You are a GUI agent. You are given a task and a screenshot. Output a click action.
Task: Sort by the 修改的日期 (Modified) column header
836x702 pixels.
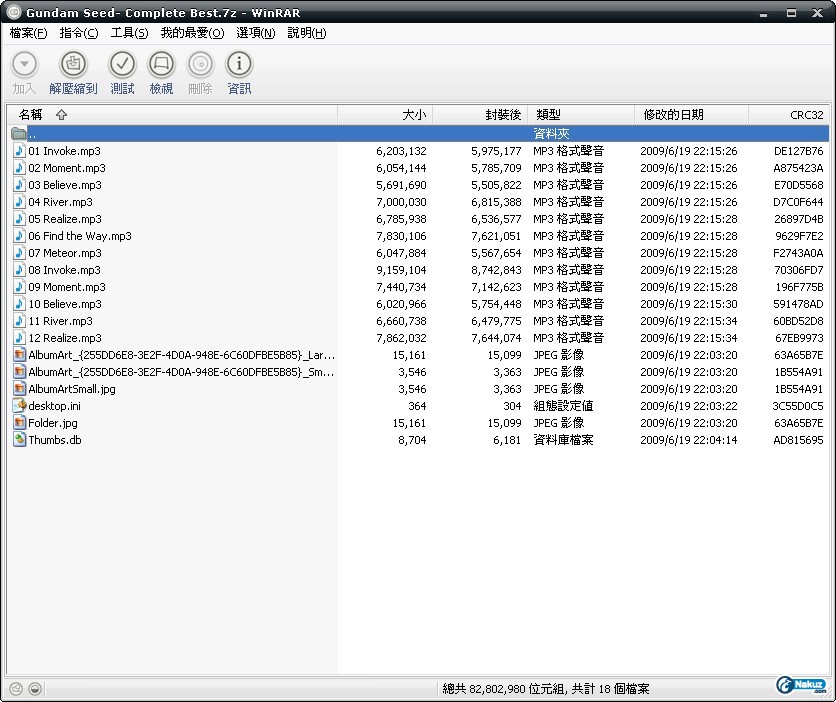point(692,115)
